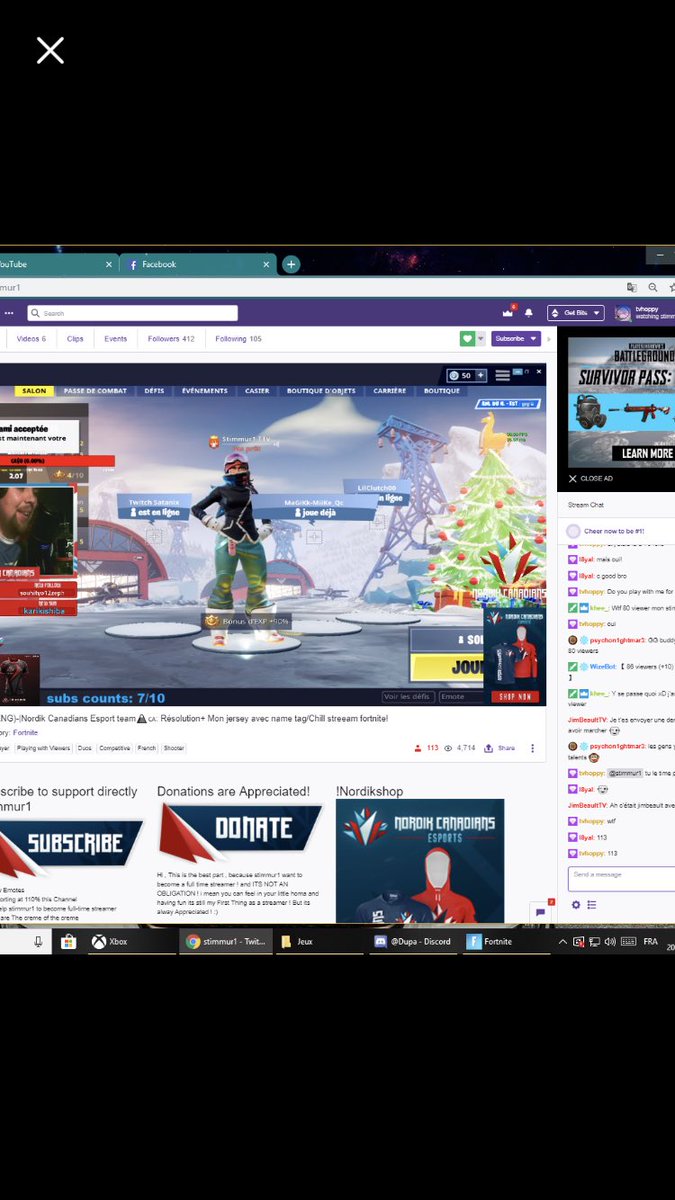Open the purple whispers chat bubble icon

coord(541,912)
